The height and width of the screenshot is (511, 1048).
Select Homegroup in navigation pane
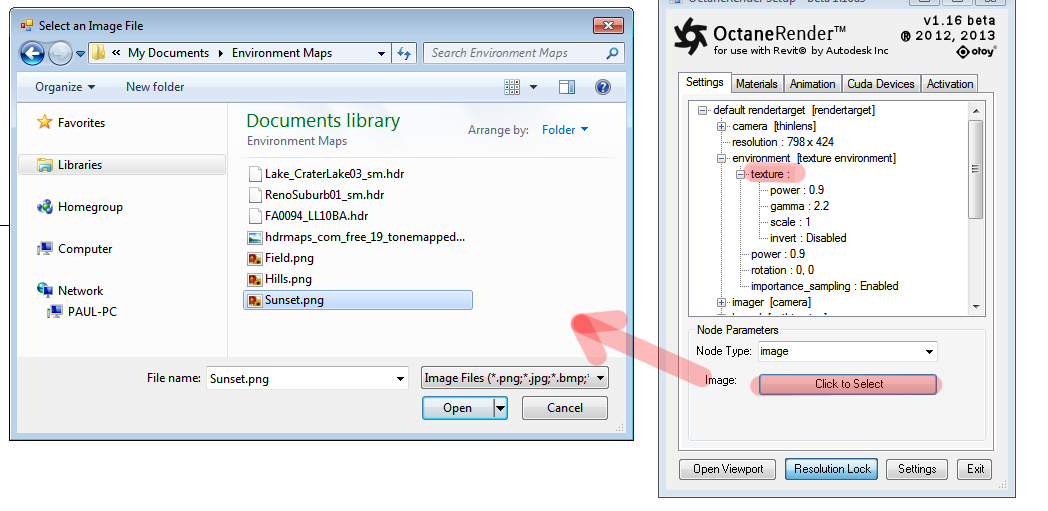(80, 207)
